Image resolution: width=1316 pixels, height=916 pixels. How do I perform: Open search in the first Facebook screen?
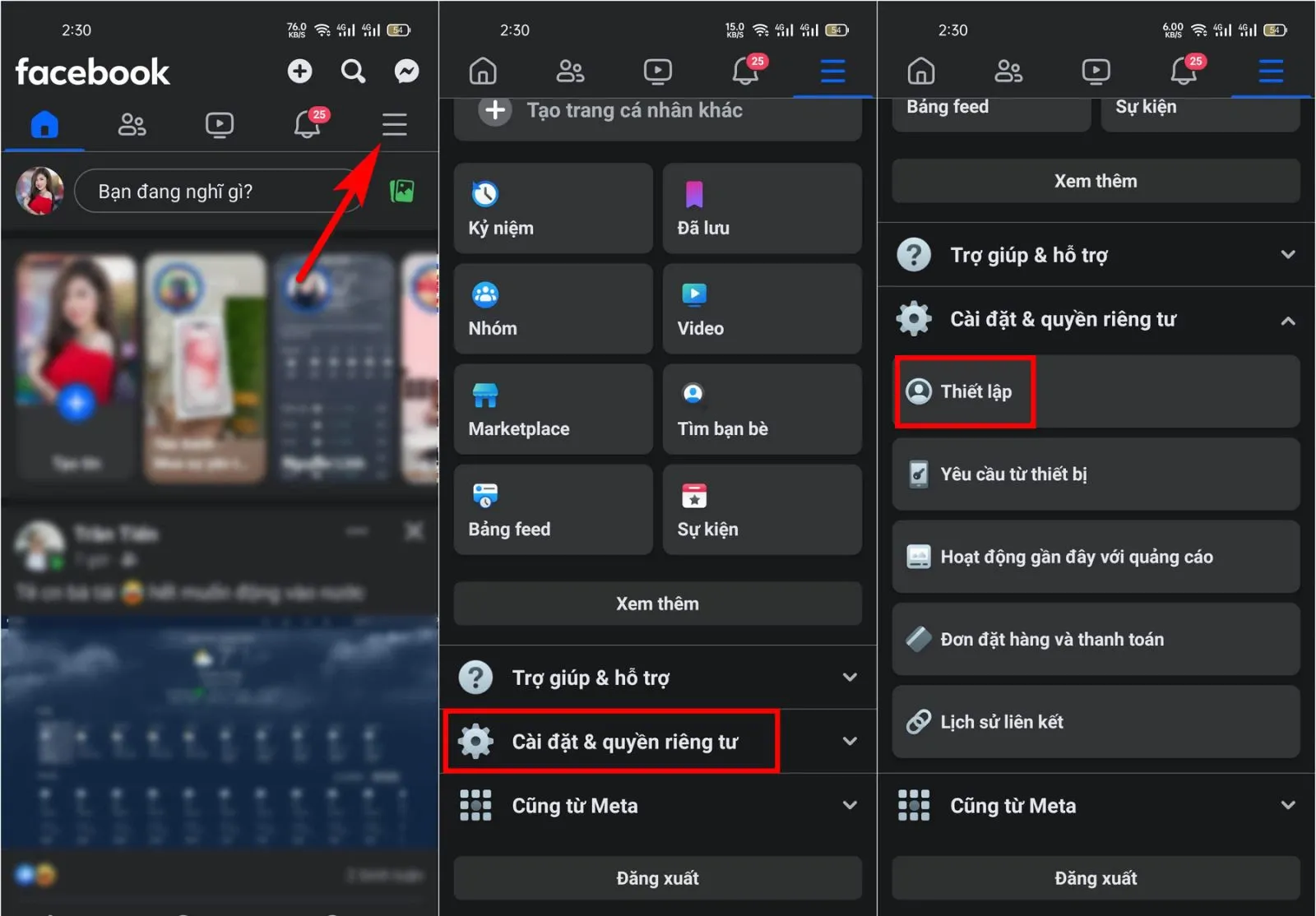354,72
